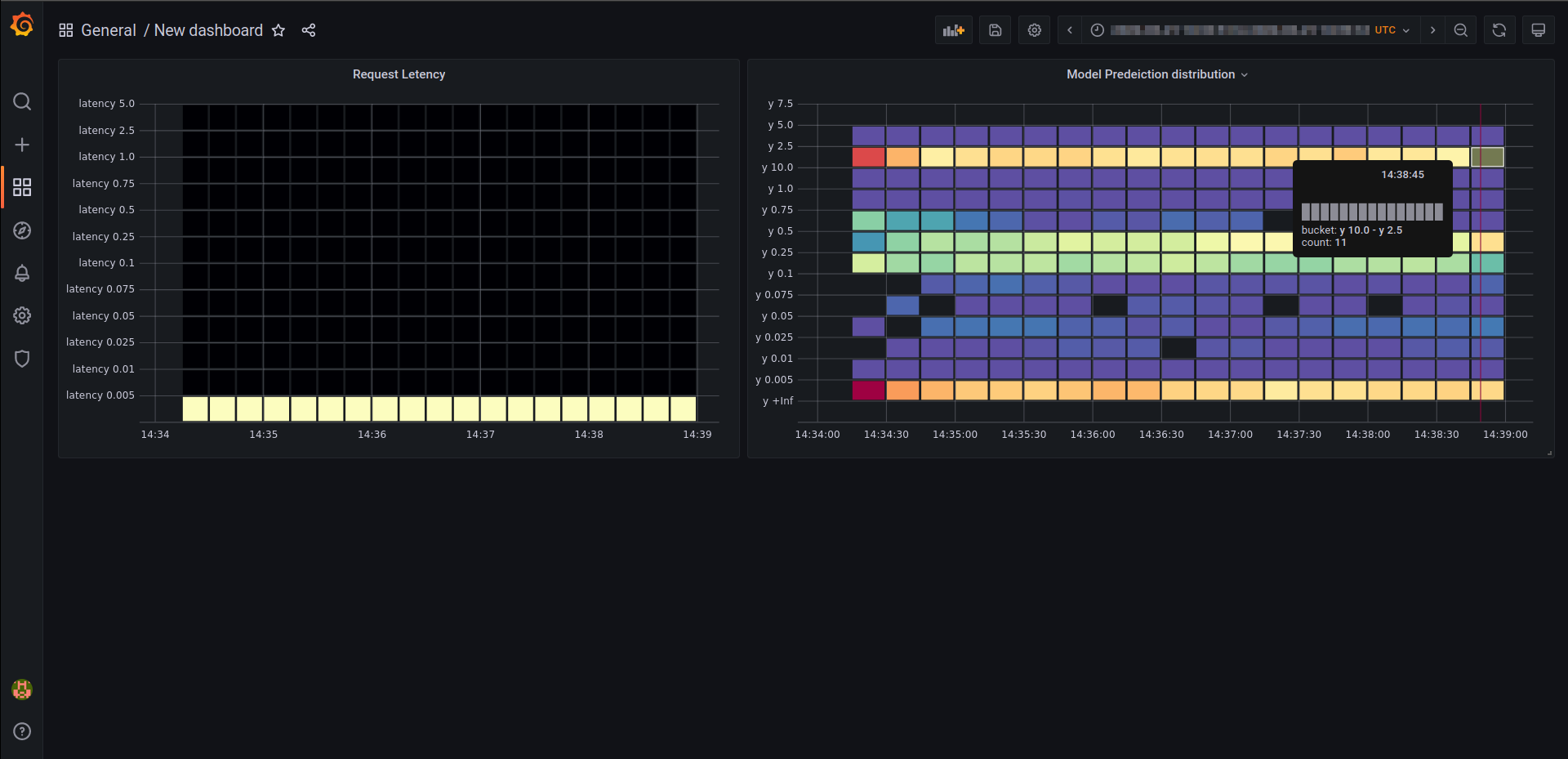Mark dashboard as favorite with star

tap(278, 30)
